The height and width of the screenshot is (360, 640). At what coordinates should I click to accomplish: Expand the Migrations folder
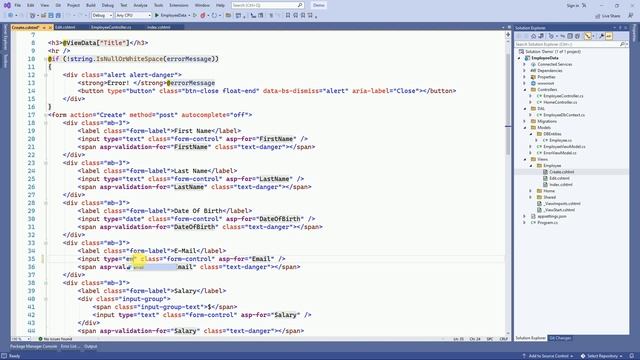(x=524, y=121)
